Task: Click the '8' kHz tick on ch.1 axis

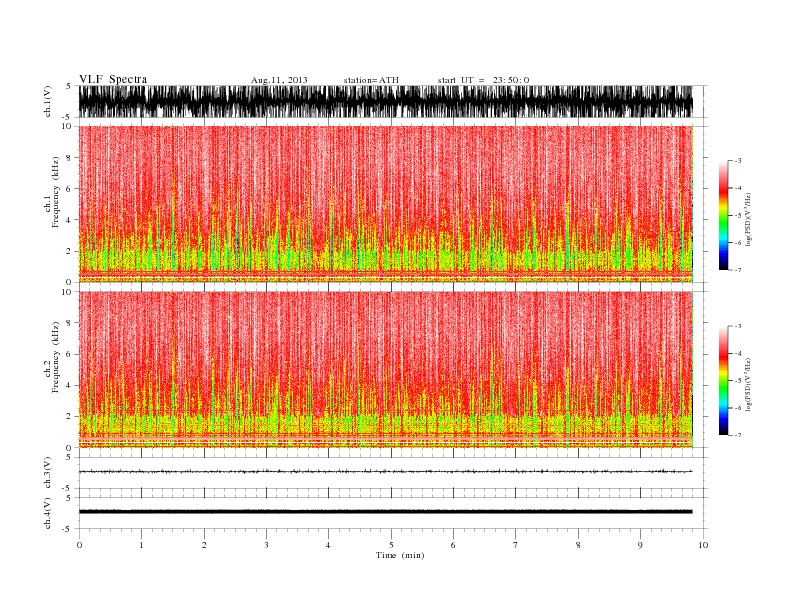Action: (x=70, y=158)
